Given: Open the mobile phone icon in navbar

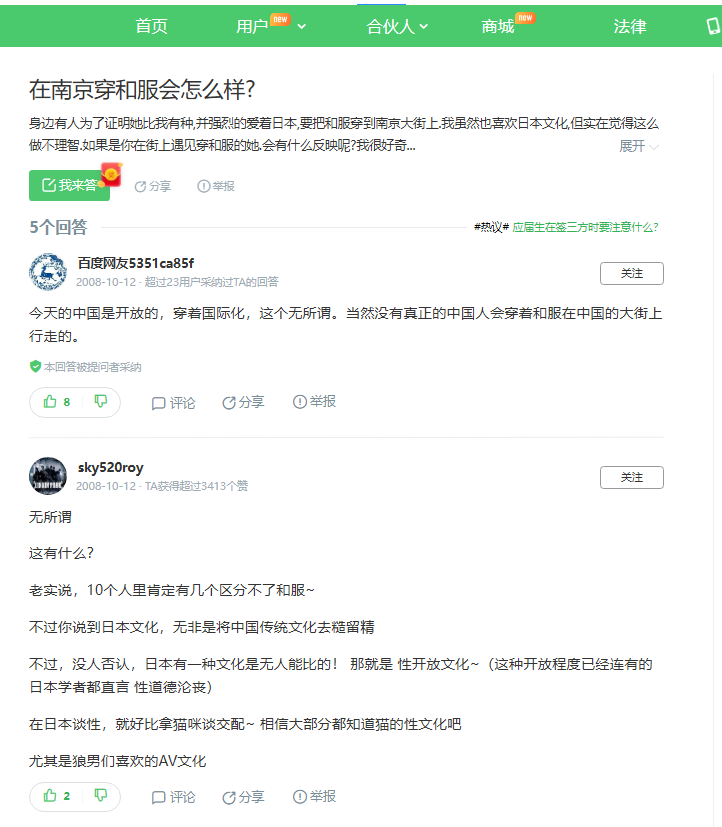Looking at the screenshot, I should (x=714, y=25).
